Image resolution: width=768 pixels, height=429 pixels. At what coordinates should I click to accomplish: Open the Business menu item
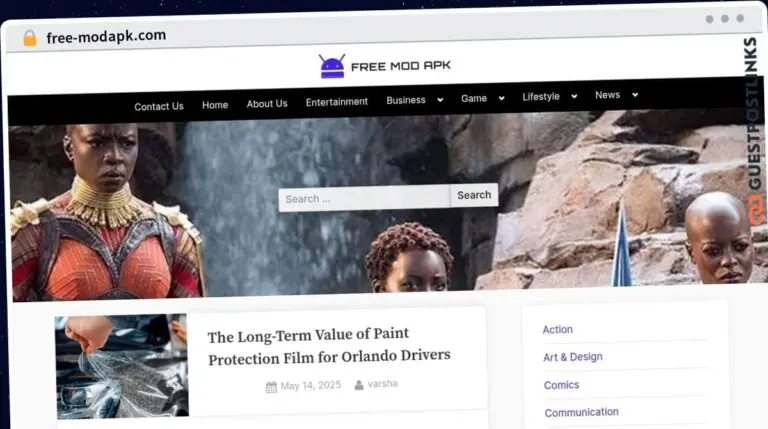[x=406, y=100]
